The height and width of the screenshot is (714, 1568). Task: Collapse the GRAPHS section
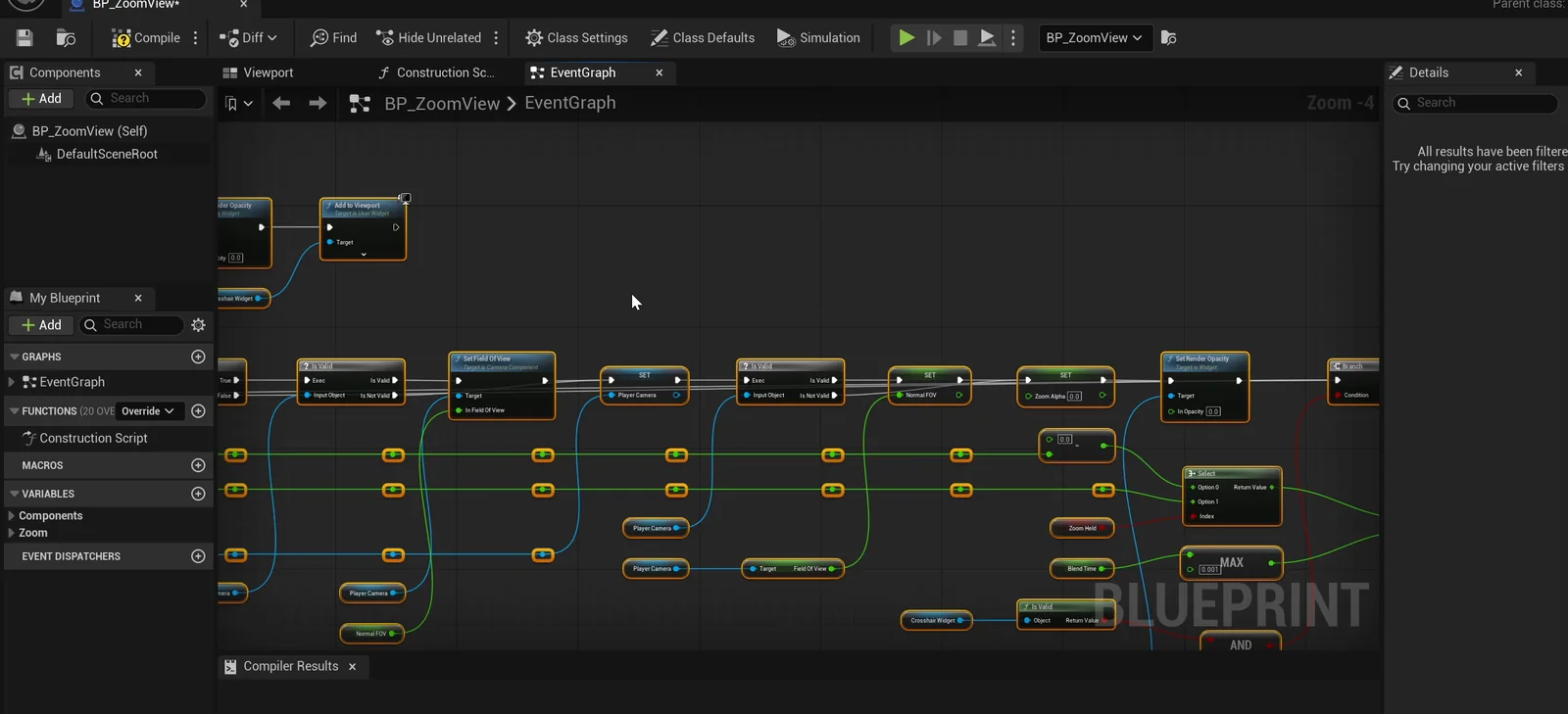click(x=15, y=357)
